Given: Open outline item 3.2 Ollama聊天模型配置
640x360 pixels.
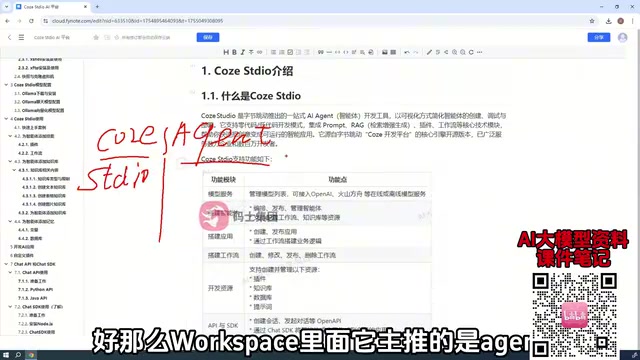Looking at the screenshot, I should point(37,102).
